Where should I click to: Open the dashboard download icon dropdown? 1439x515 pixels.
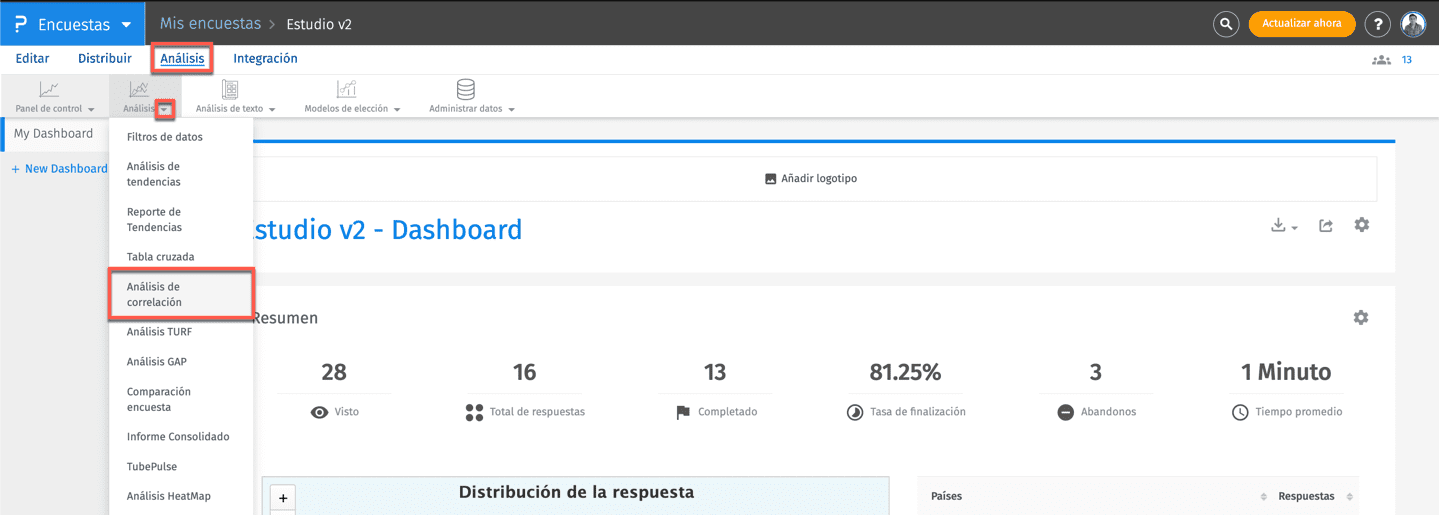point(1284,226)
